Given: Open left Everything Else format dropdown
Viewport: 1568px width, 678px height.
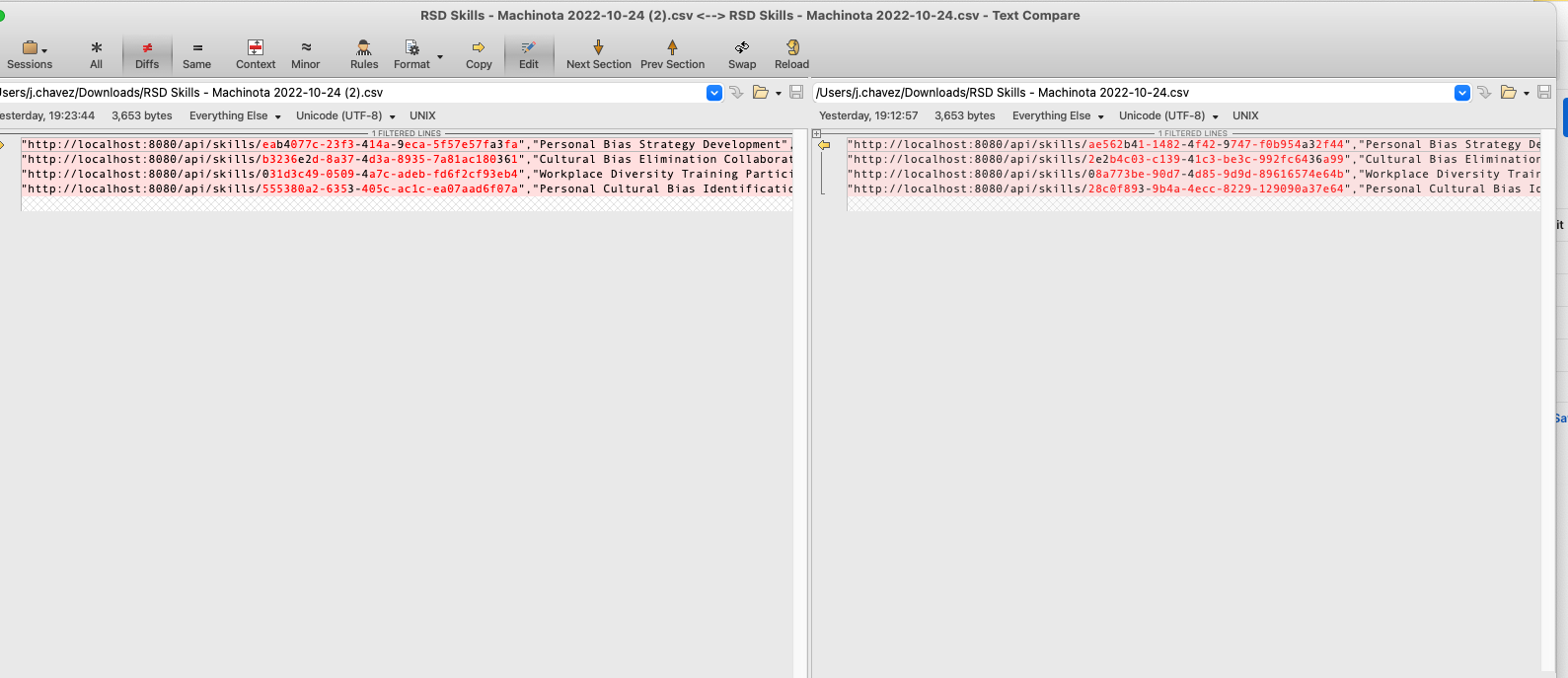Looking at the screenshot, I should pyautogui.click(x=235, y=115).
